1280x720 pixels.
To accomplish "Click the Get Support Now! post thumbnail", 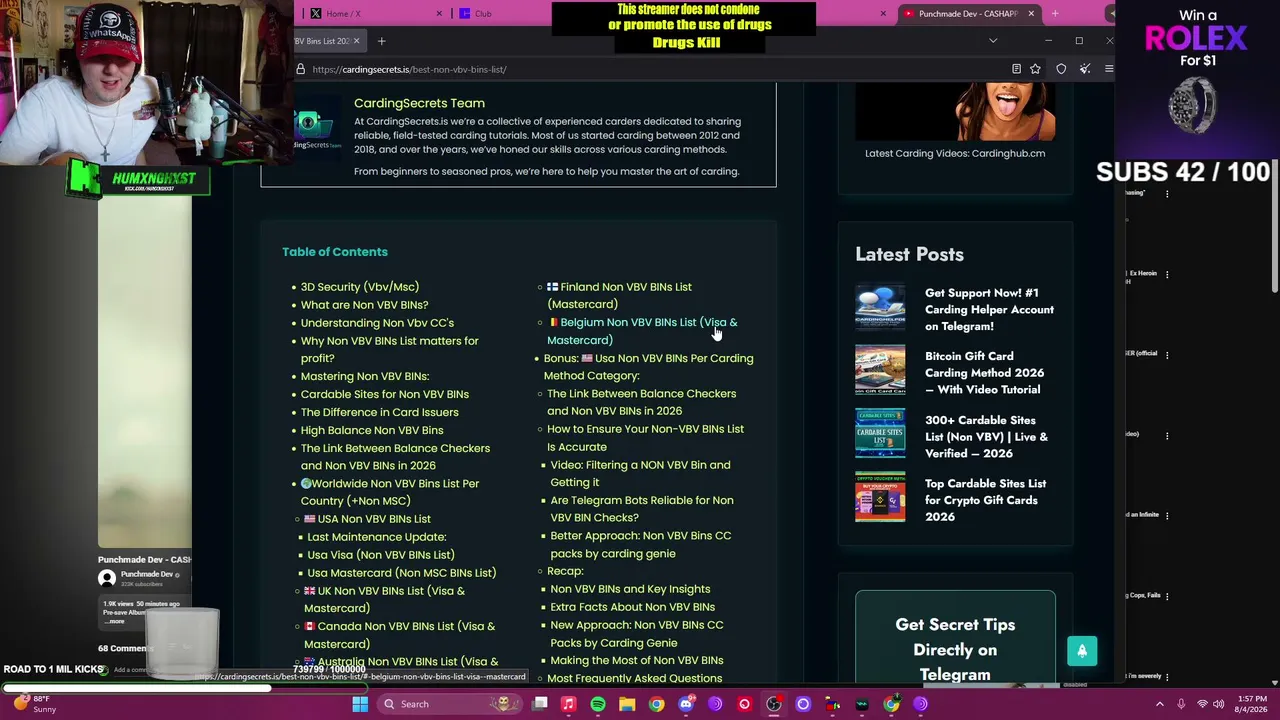I will [x=880, y=308].
